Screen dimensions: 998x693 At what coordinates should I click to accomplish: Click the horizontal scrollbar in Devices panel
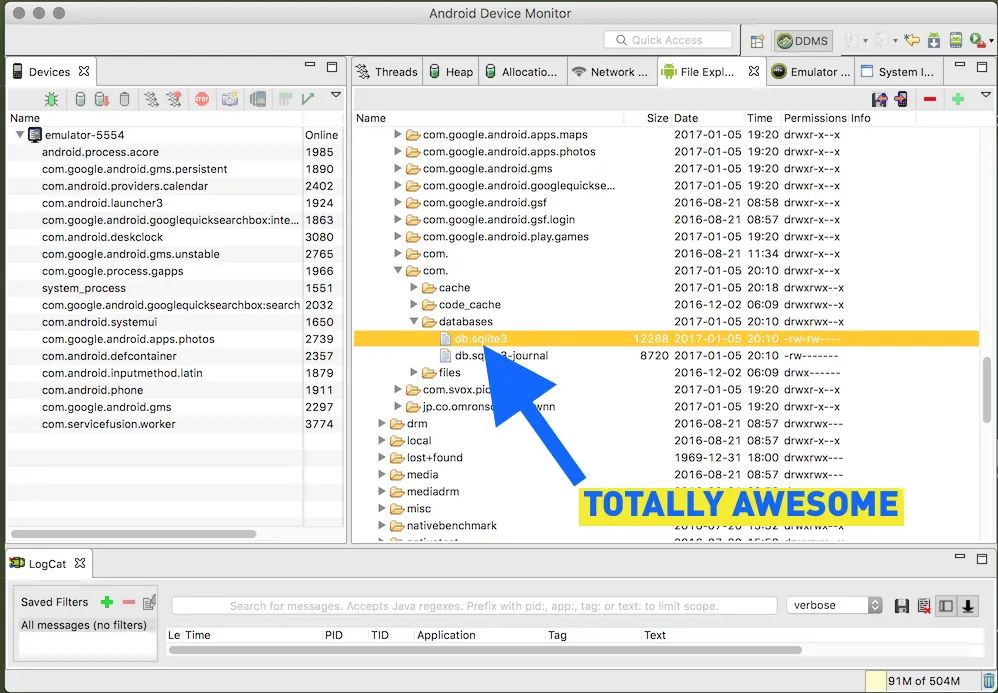click(134, 534)
